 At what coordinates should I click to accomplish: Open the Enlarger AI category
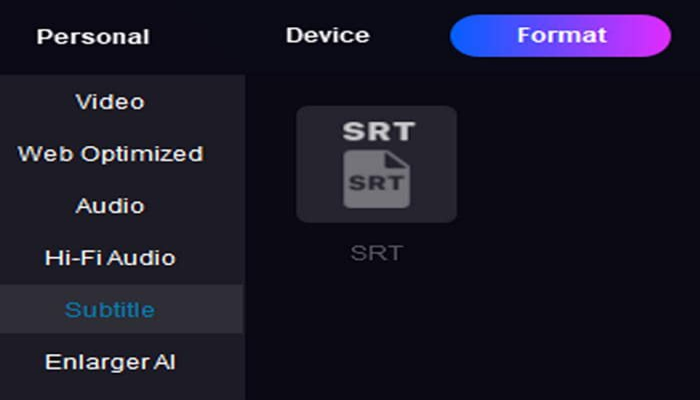tap(110, 362)
